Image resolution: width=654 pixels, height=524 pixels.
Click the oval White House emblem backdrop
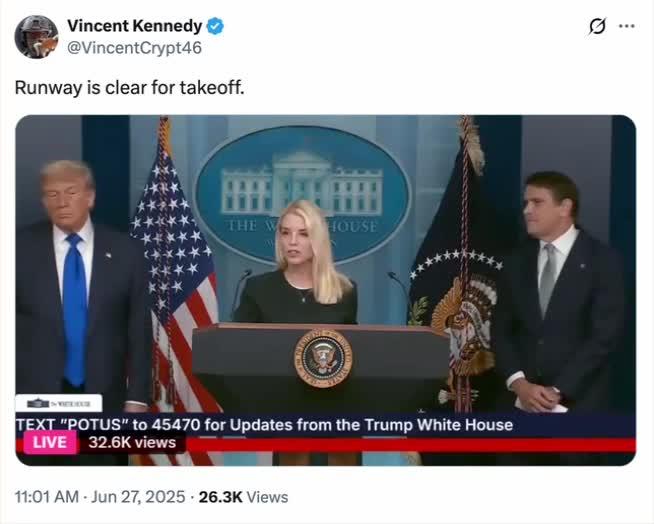point(303,194)
